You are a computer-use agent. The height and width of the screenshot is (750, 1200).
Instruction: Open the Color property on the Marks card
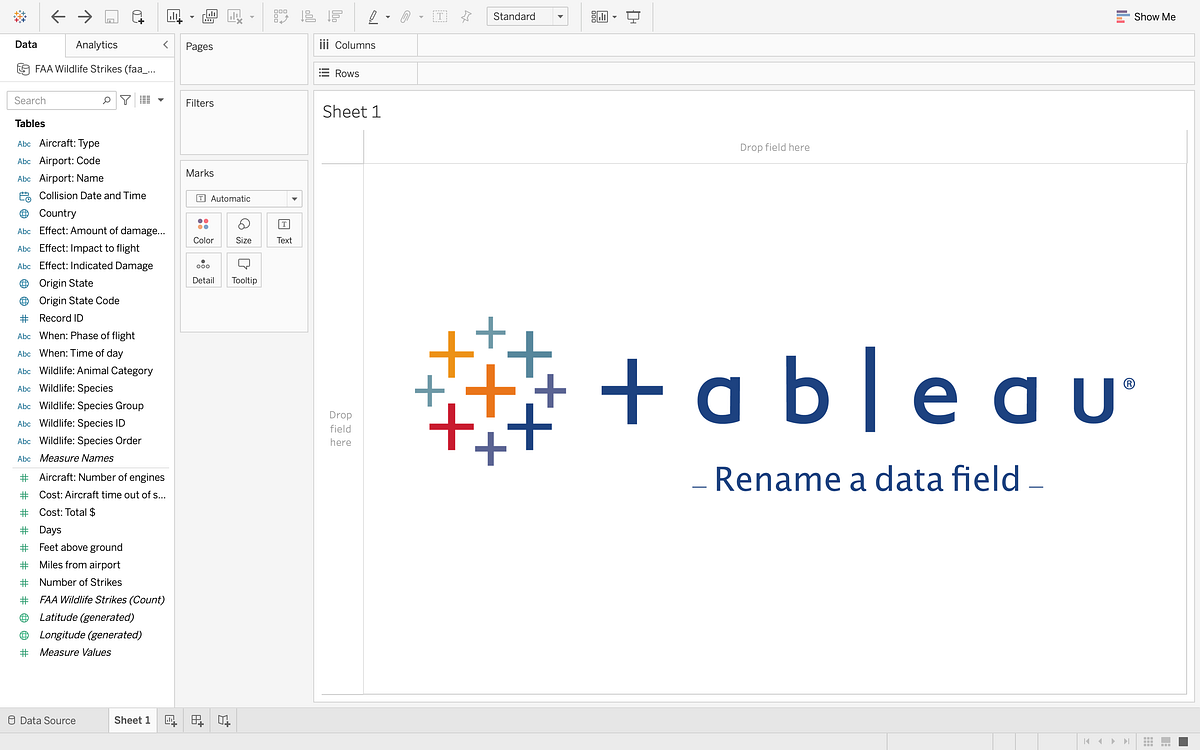(x=203, y=230)
